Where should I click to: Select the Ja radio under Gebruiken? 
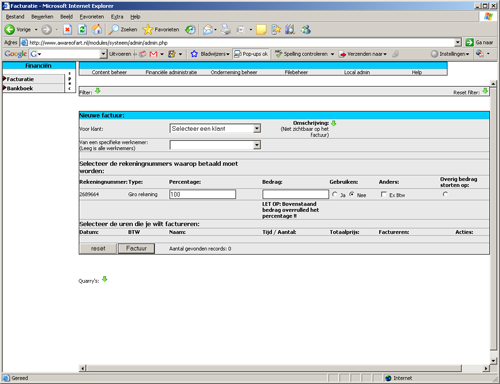[334, 194]
